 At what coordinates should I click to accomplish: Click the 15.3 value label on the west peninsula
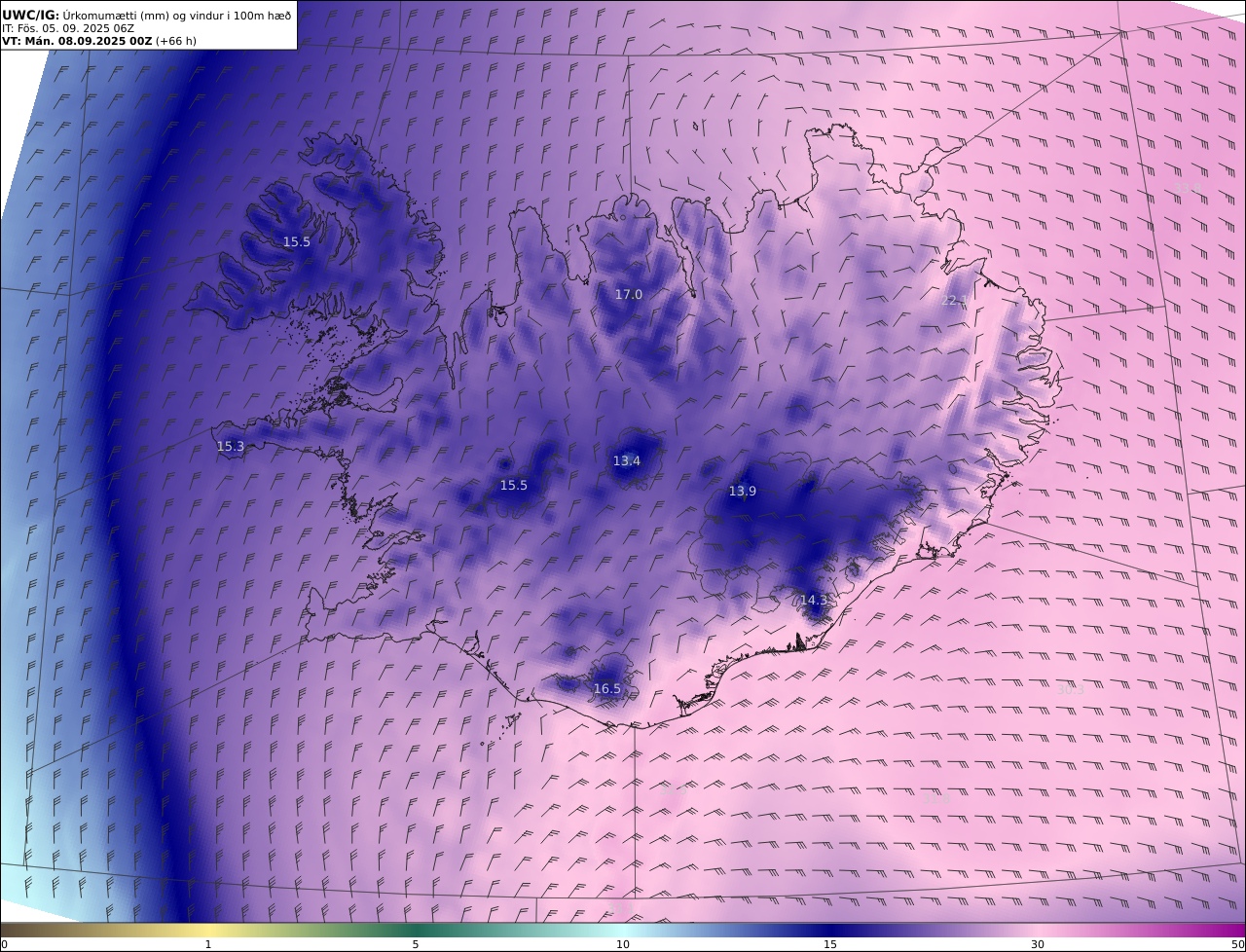[231, 446]
